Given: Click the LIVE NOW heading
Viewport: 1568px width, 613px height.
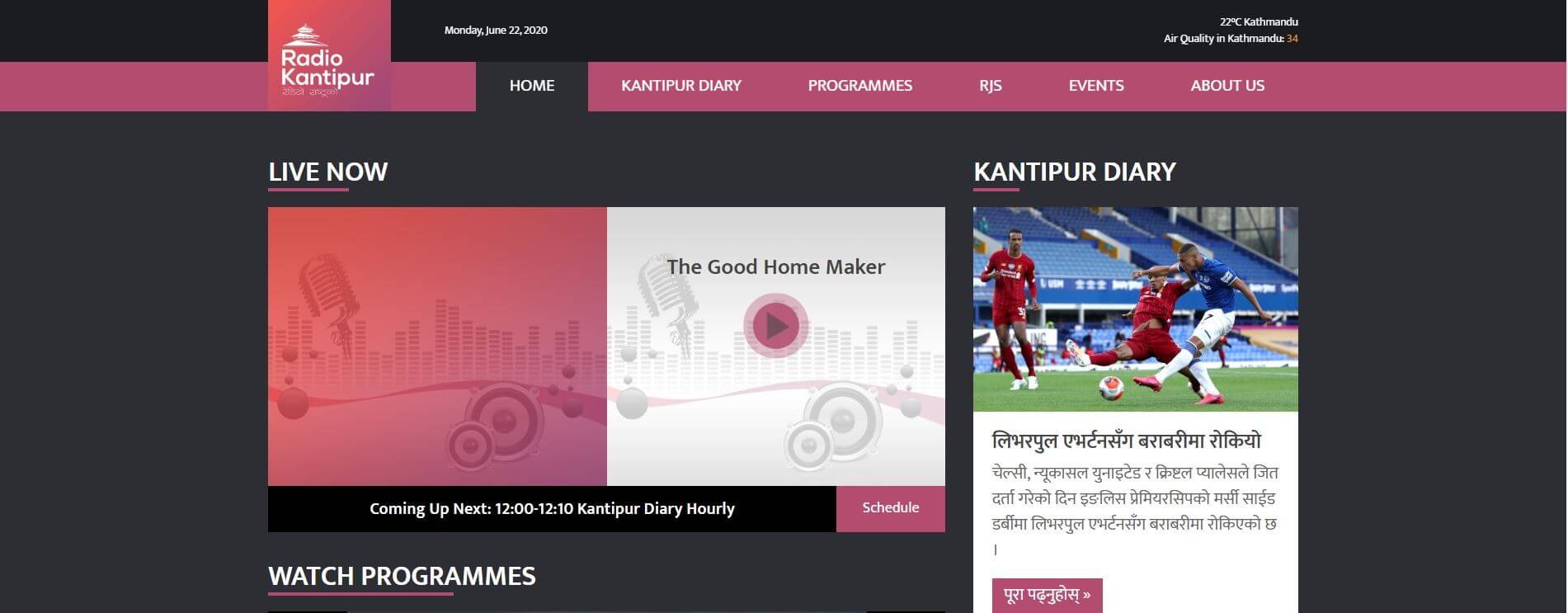Looking at the screenshot, I should pos(328,172).
